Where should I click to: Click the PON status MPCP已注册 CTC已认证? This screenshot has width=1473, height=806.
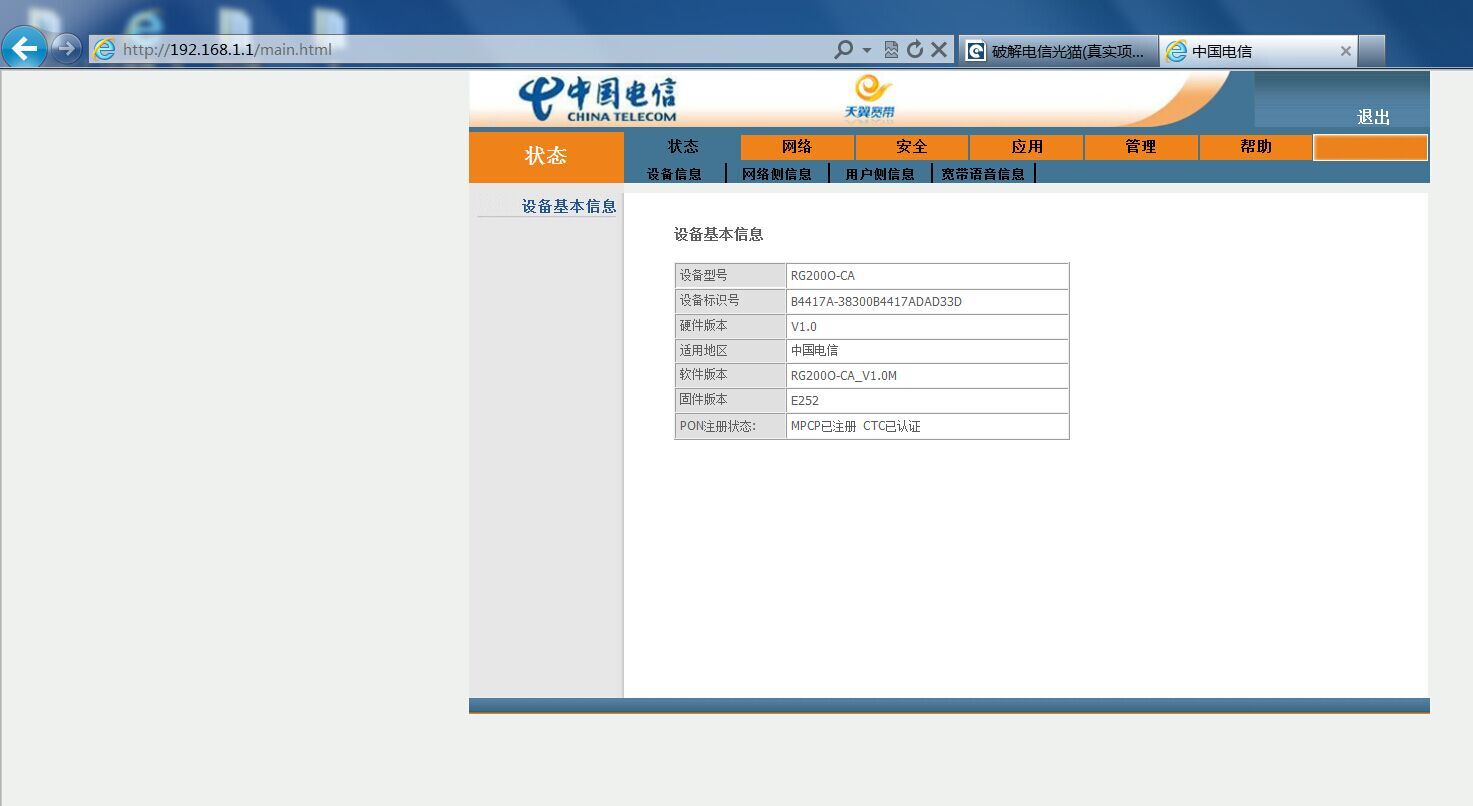point(855,426)
